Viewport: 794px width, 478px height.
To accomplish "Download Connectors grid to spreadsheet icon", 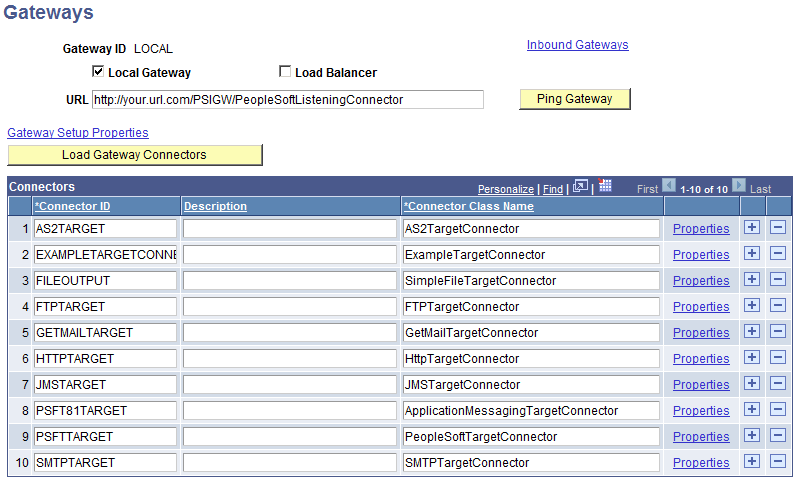I will click(x=605, y=185).
